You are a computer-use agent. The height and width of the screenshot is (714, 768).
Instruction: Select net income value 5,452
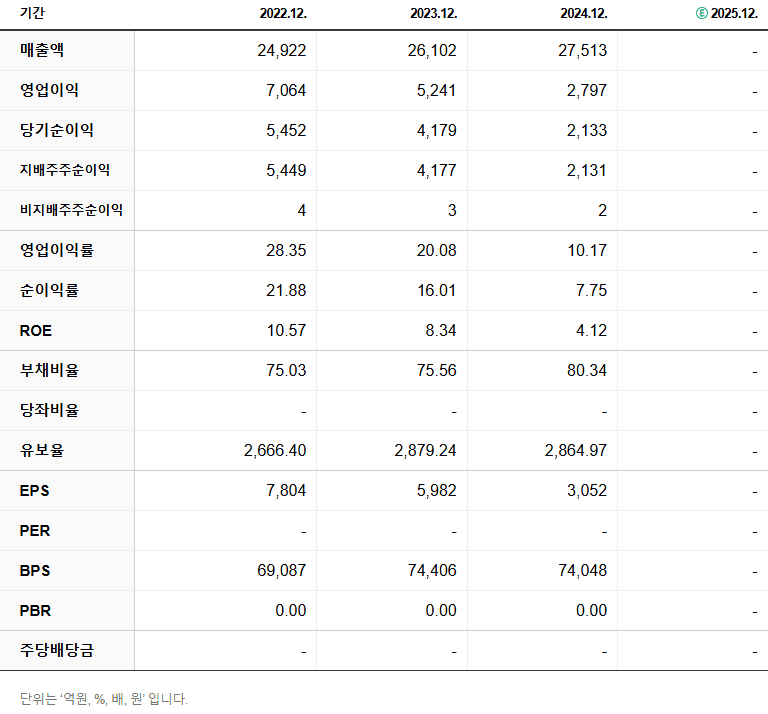(286, 130)
